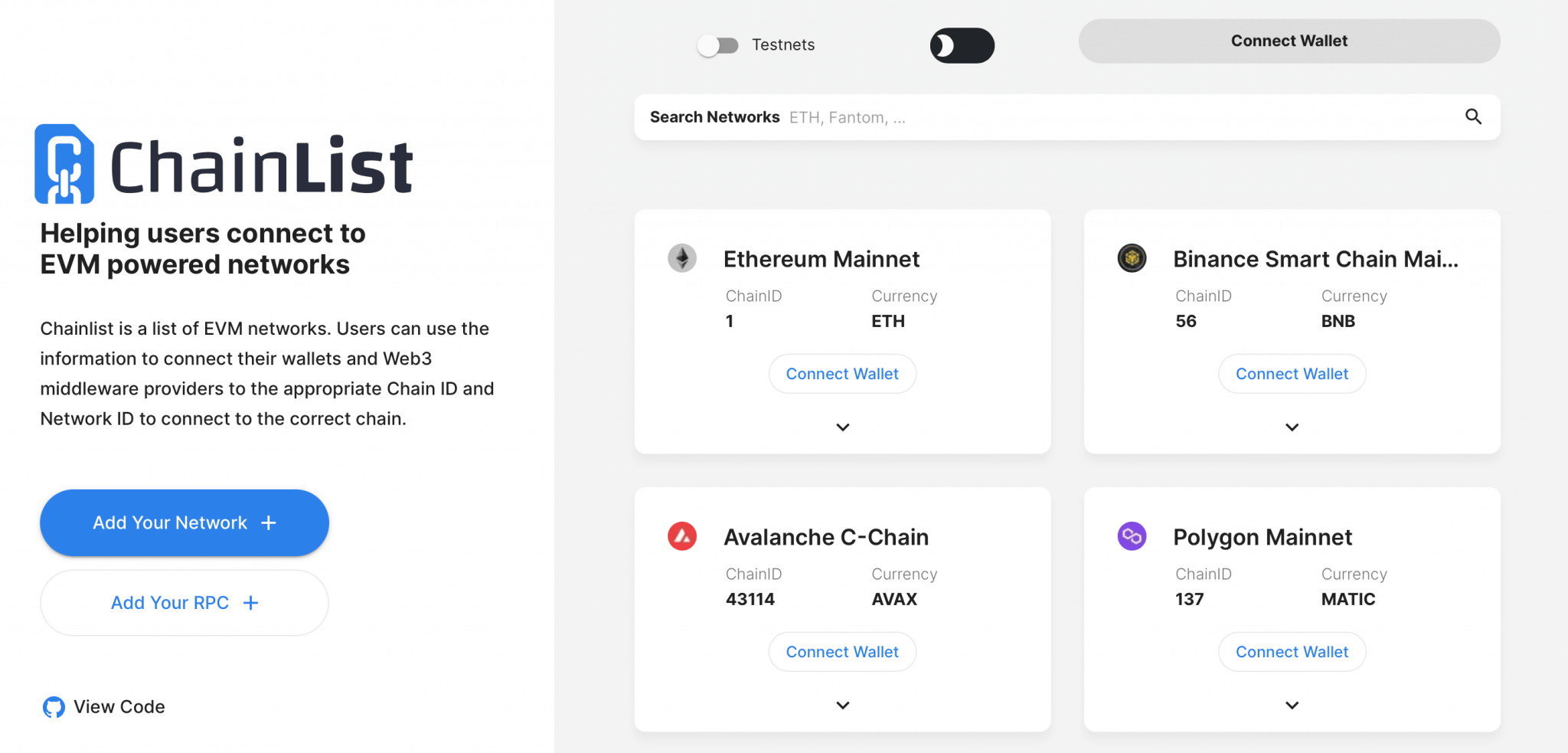Expand Avalanche C-Chain details

pos(842,705)
